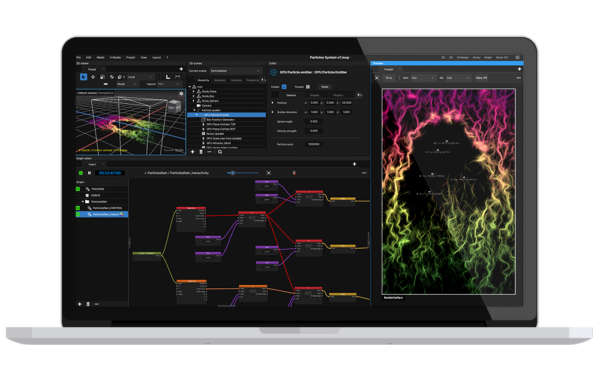Open the Media menu
This screenshot has height=380, width=600.
click(x=100, y=57)
